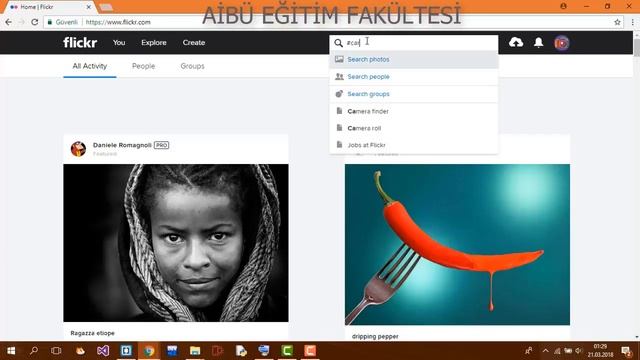Screen dimensions: 640x360
Task: Switch to All Activity tab
Action: pyautogui.click(x=90, y=66)
